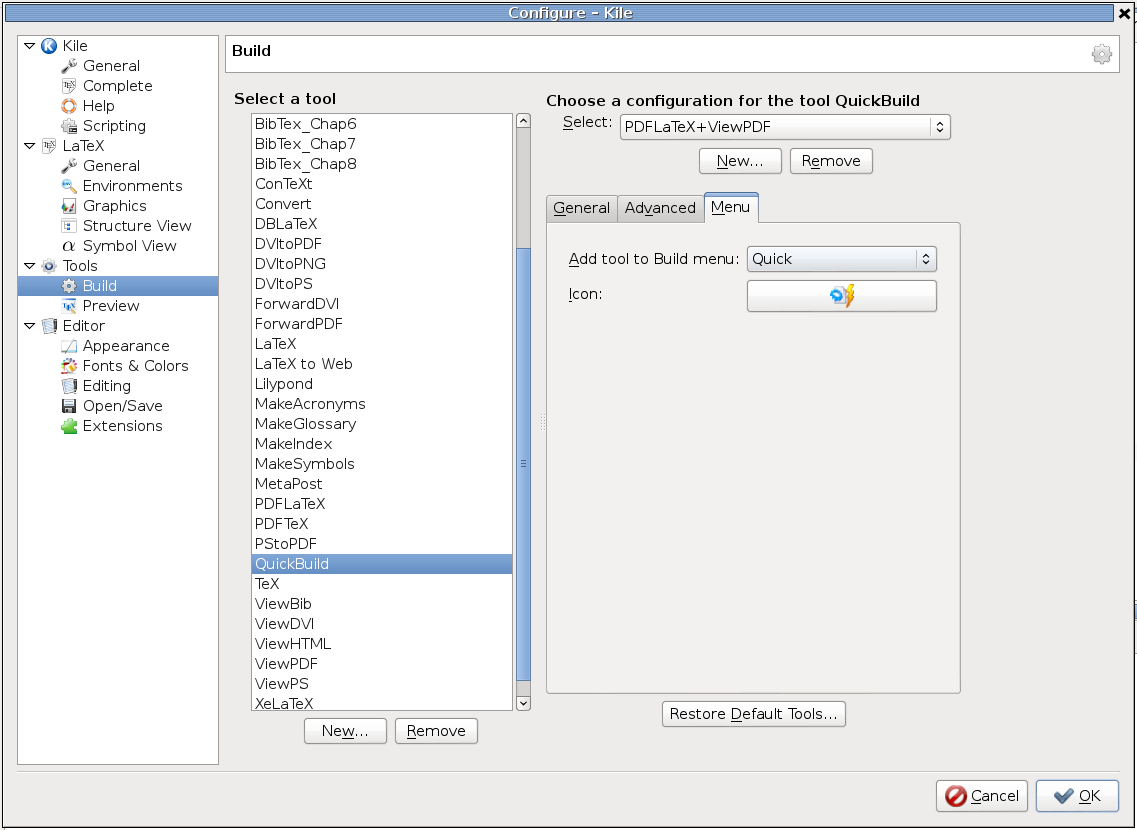Image resolution: width=1137 pixels, height=830 pixels.
Task: Click the Scripting gear icon
Action: click(x=69, y=126)
